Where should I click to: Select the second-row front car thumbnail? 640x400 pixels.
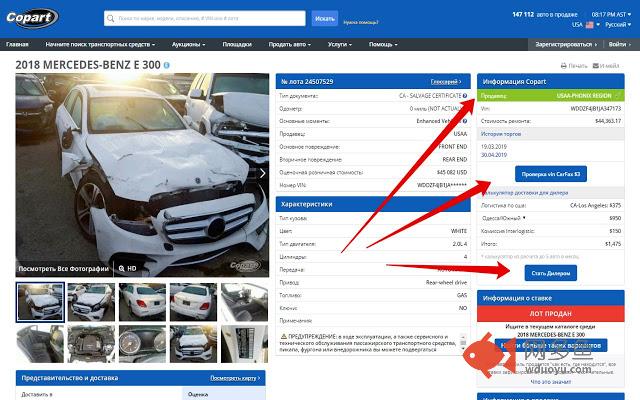[x=193, y=344]
